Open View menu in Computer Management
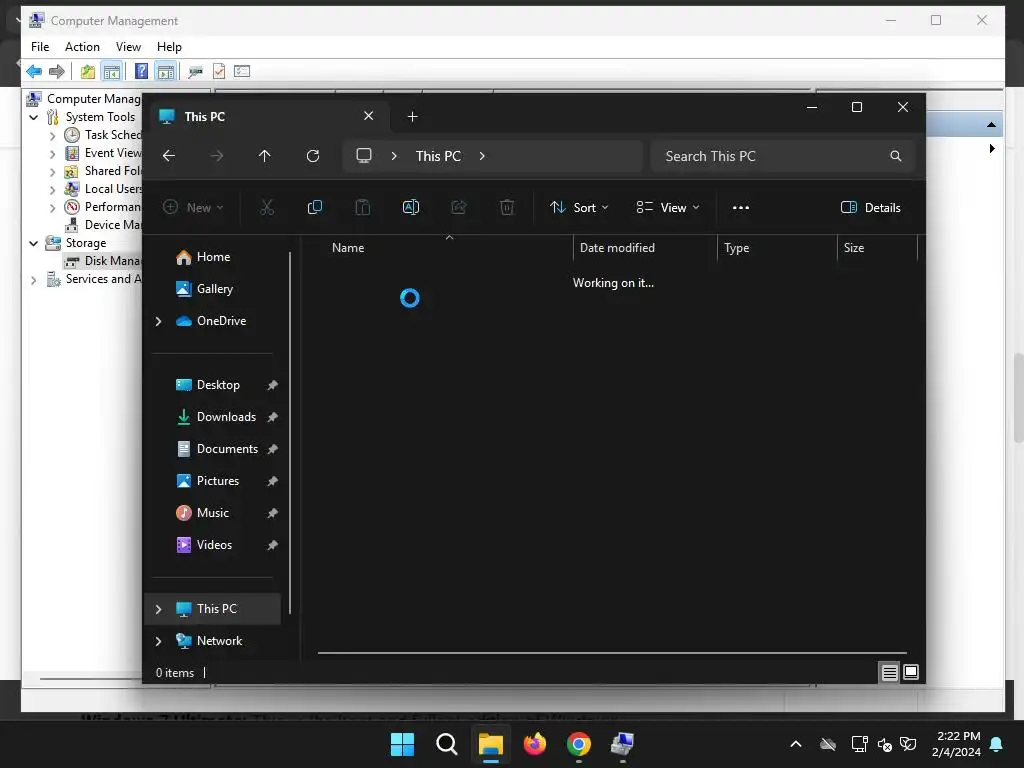This screenshot has height=768, width=1024. pos(128,47)
